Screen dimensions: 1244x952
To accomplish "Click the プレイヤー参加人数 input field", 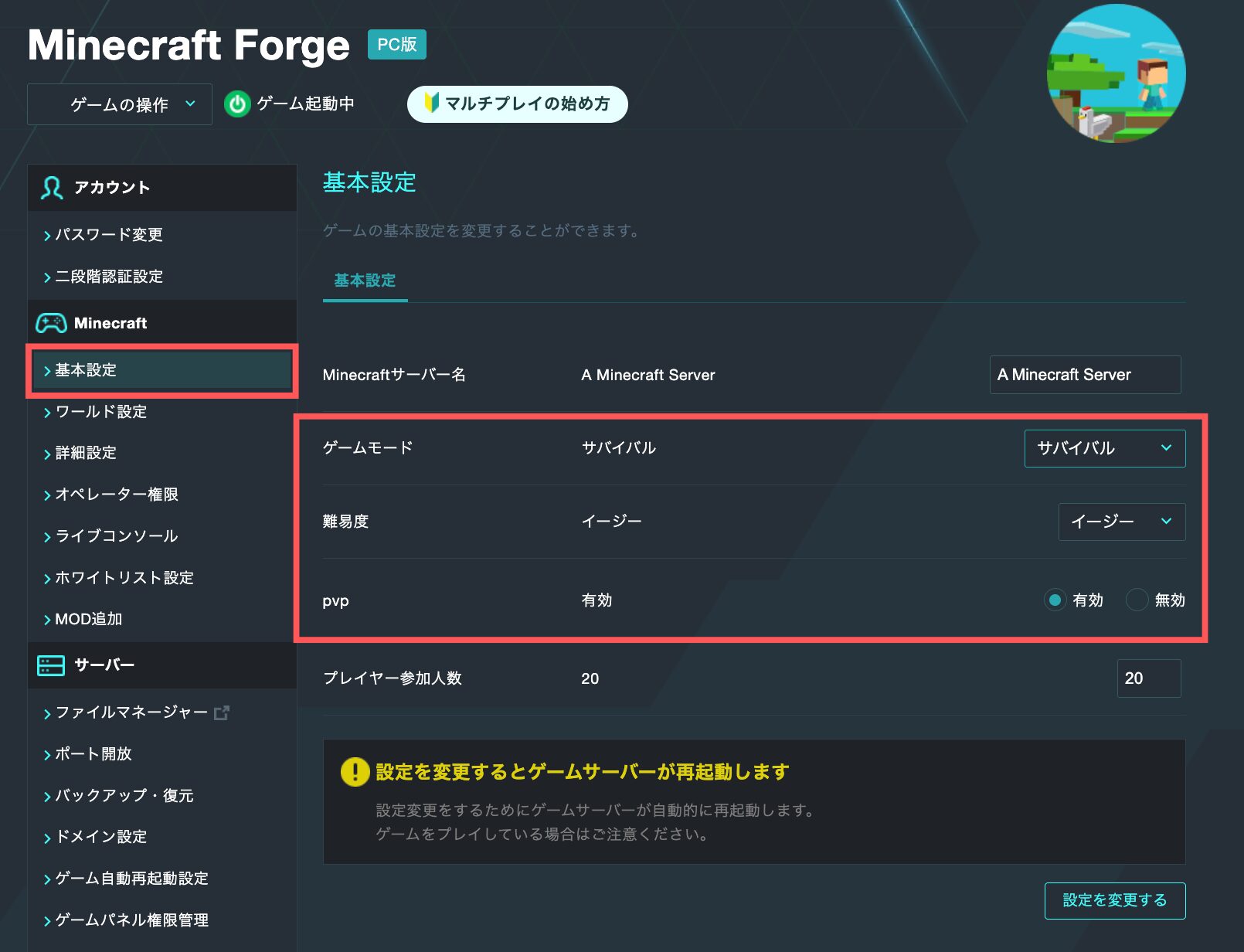I will click(x=1149, y=678).
